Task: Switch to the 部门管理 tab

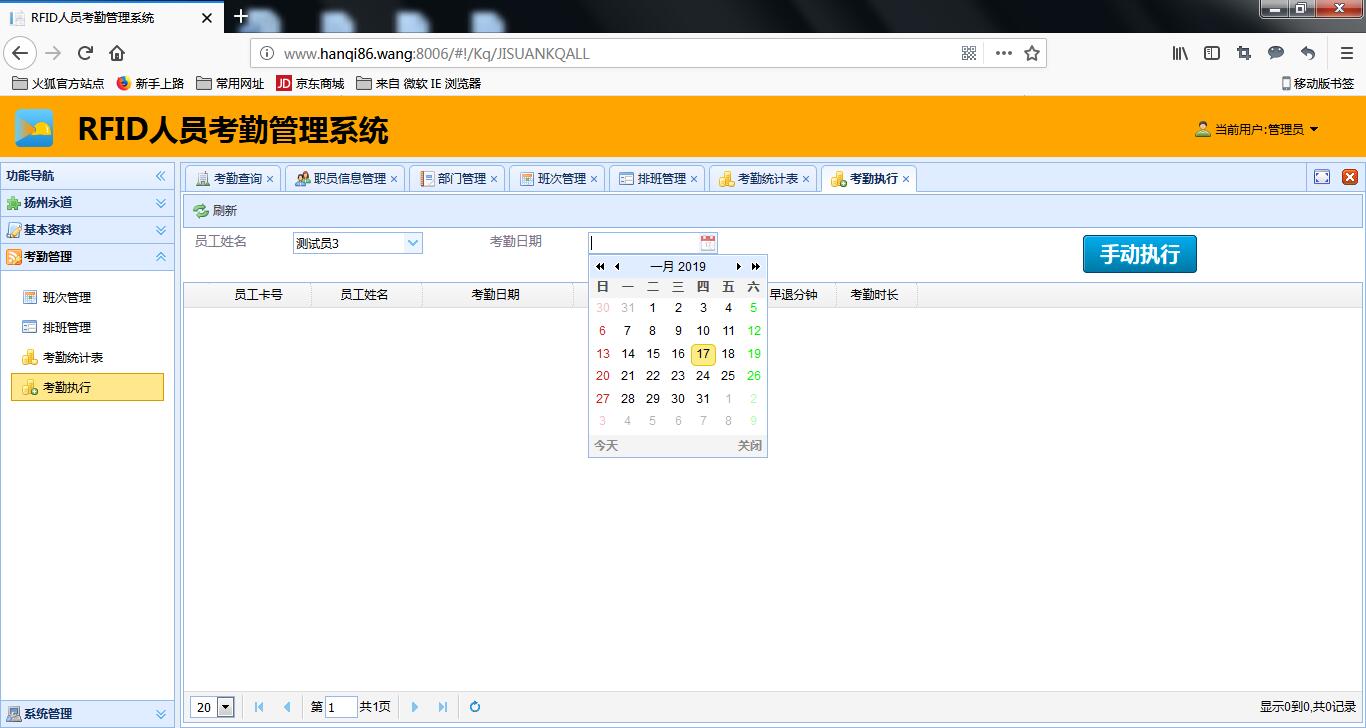Action: coord(461,179)
